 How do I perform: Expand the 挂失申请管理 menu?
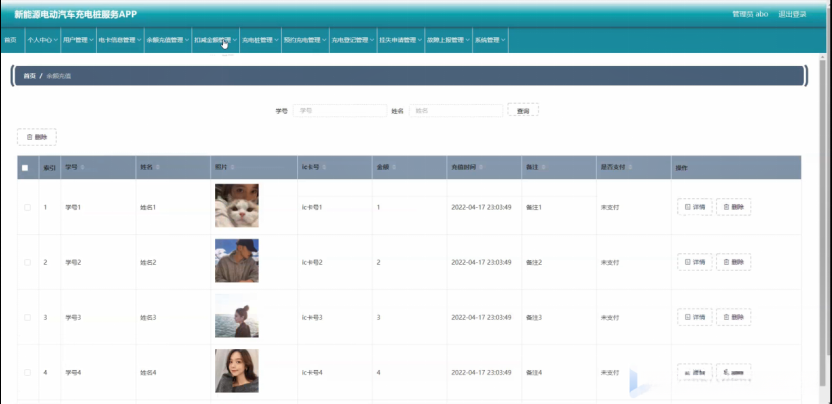(x=401, y=40)
